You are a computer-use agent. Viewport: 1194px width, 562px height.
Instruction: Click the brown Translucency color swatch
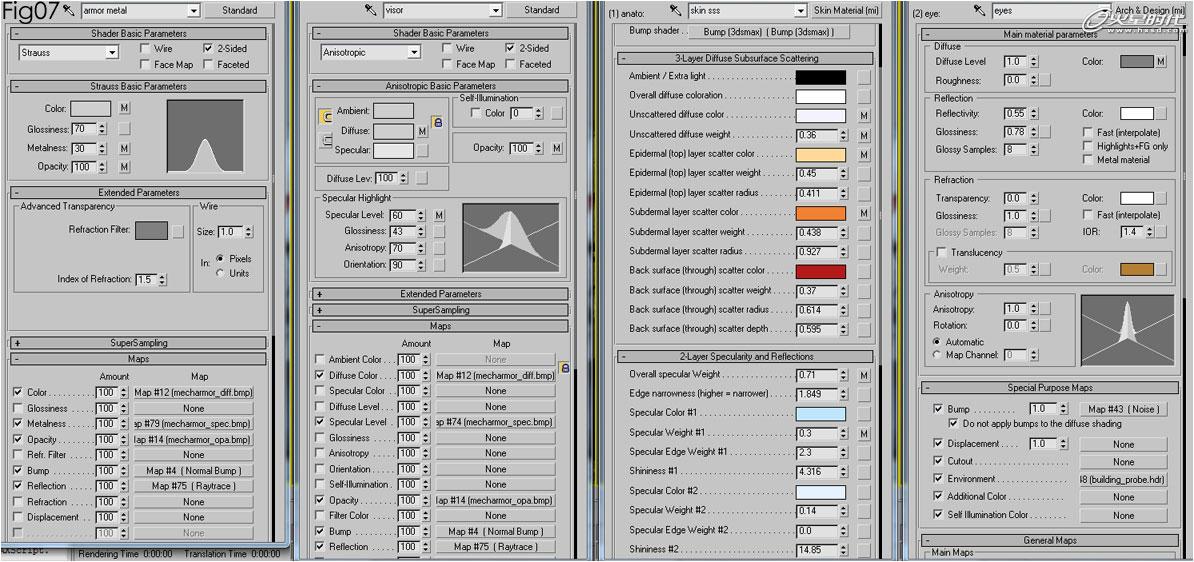[1136, 270]
